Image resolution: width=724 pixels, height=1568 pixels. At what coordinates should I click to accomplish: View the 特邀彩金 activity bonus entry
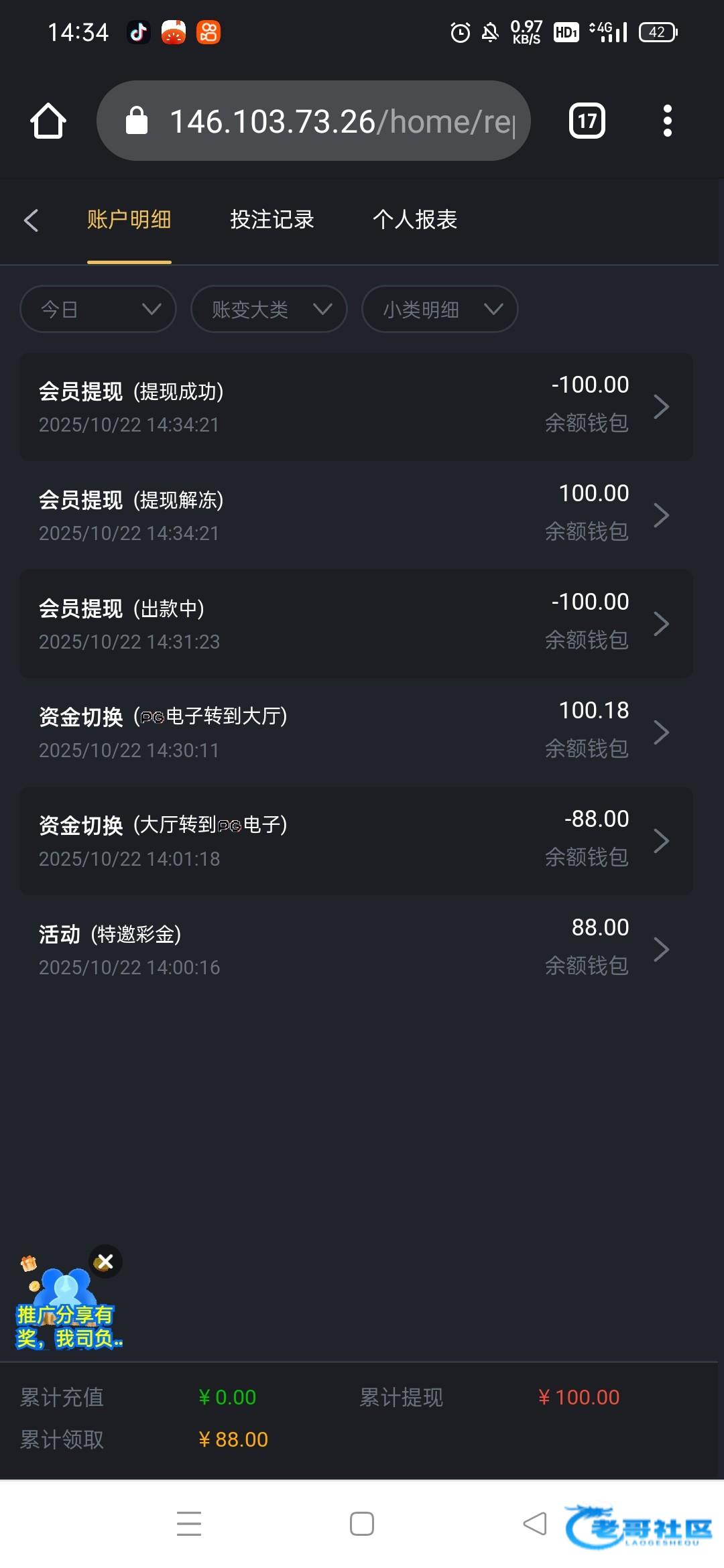(x=356, y=950)
